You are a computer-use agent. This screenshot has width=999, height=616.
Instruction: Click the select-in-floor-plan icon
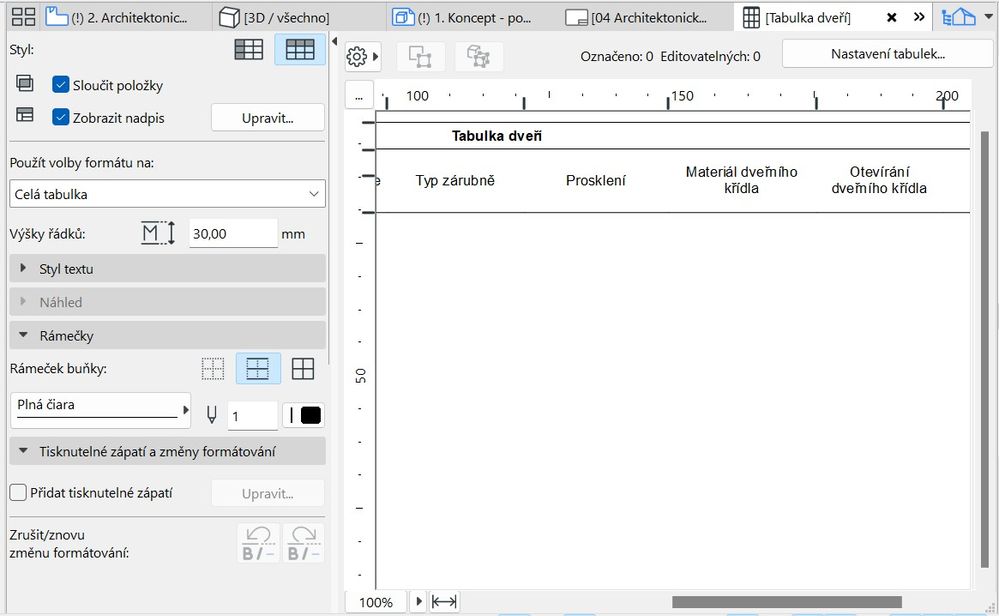(420, 57)
